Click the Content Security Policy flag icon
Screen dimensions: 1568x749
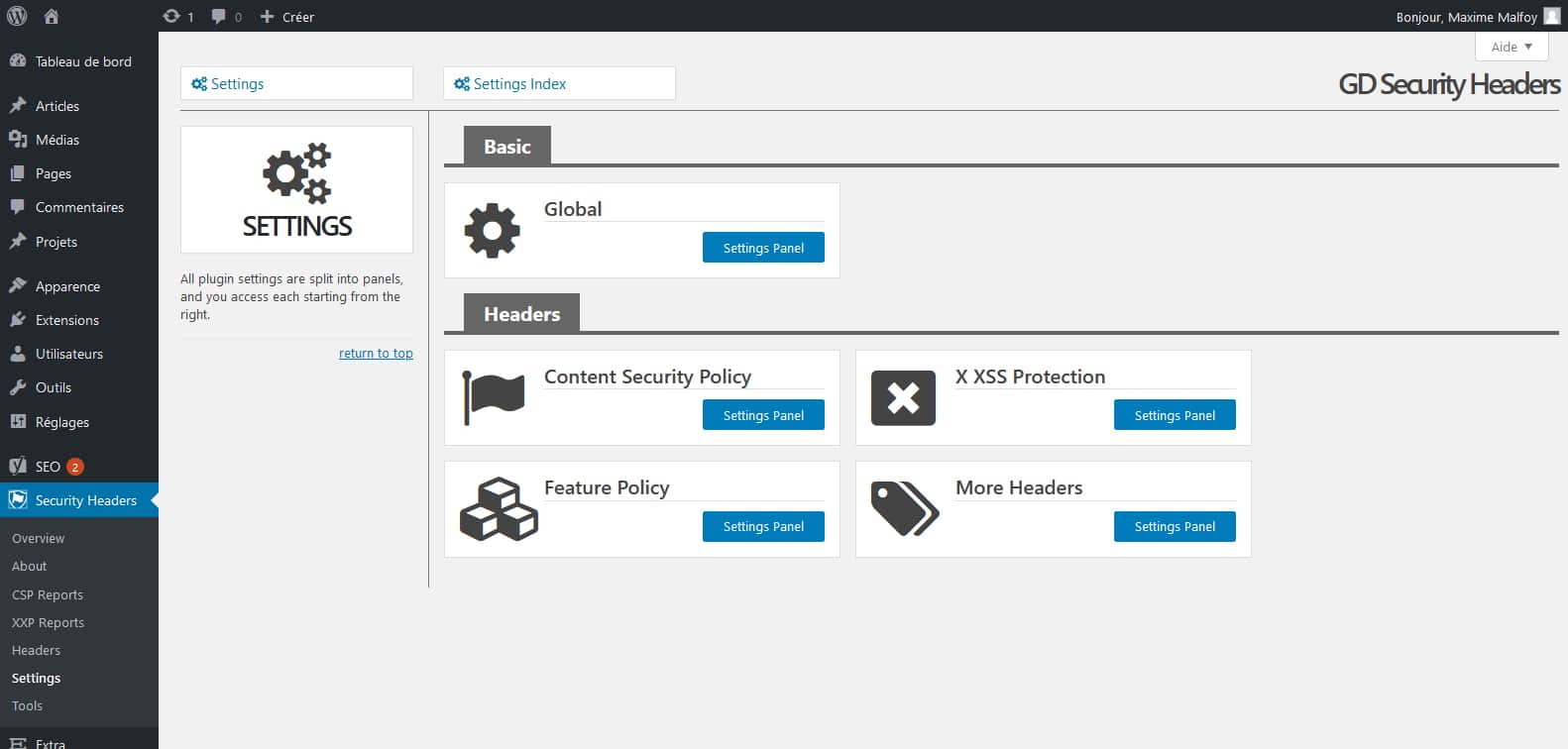coord(493,397)
